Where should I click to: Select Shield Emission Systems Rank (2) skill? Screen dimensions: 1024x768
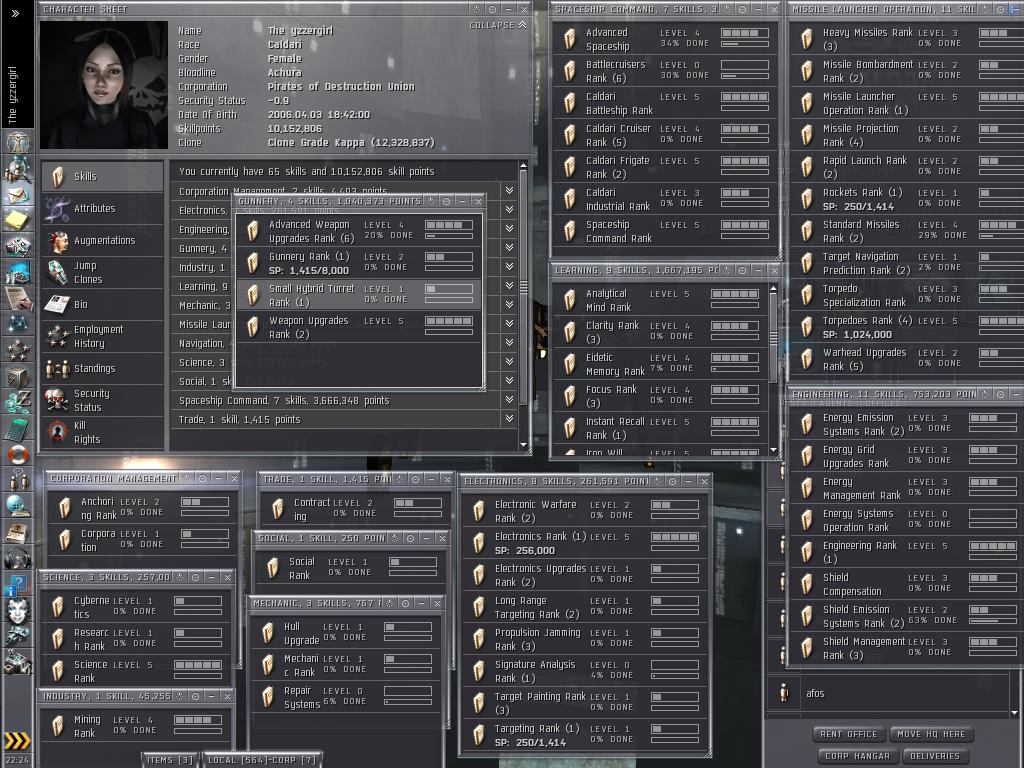[906, 616]
